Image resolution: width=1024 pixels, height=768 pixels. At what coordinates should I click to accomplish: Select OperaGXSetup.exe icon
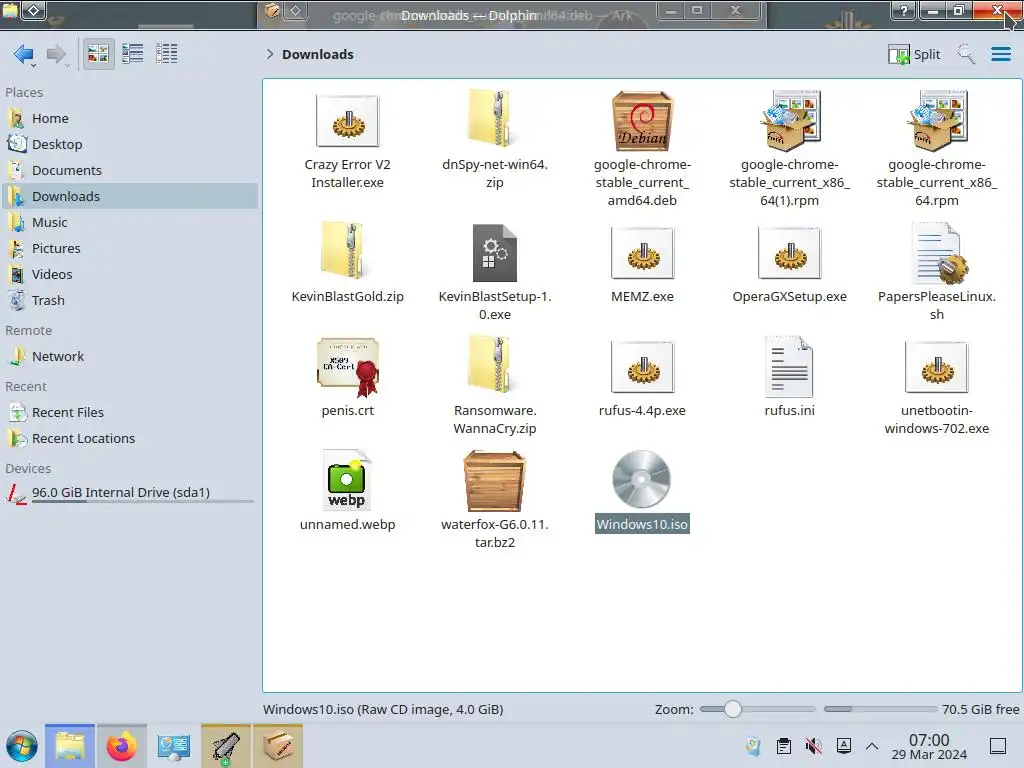point(790,253)
